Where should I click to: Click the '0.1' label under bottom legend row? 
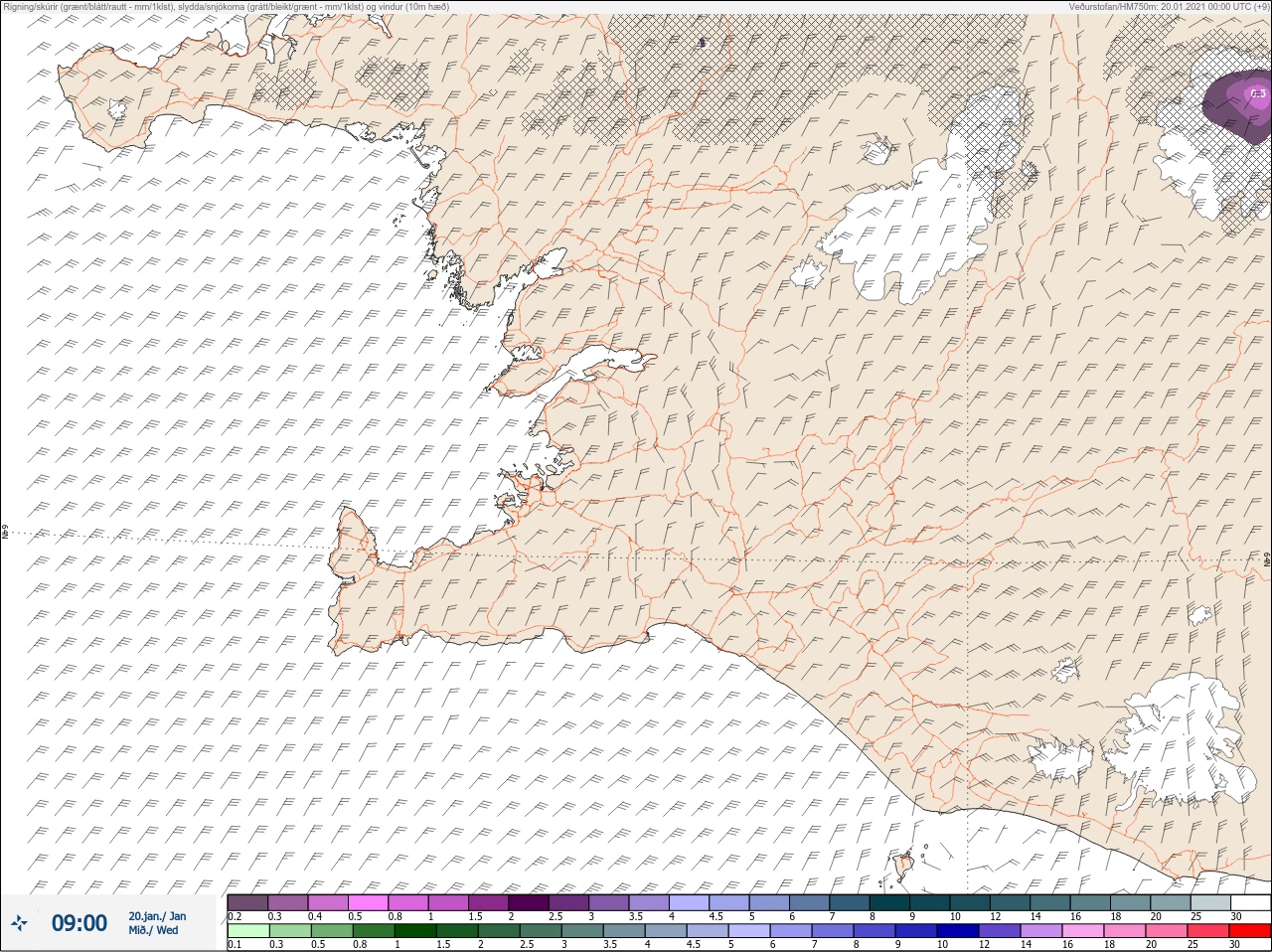click(235, 944)
